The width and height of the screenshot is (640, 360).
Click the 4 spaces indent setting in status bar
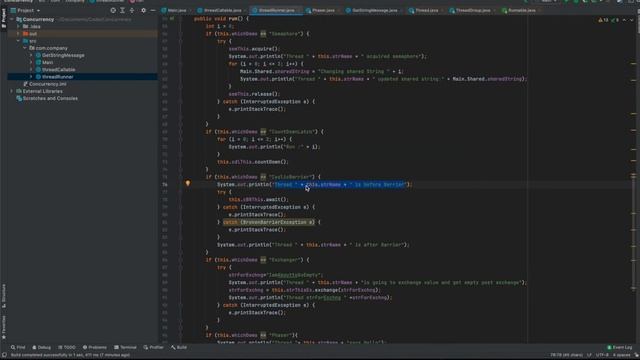[622, 355]
